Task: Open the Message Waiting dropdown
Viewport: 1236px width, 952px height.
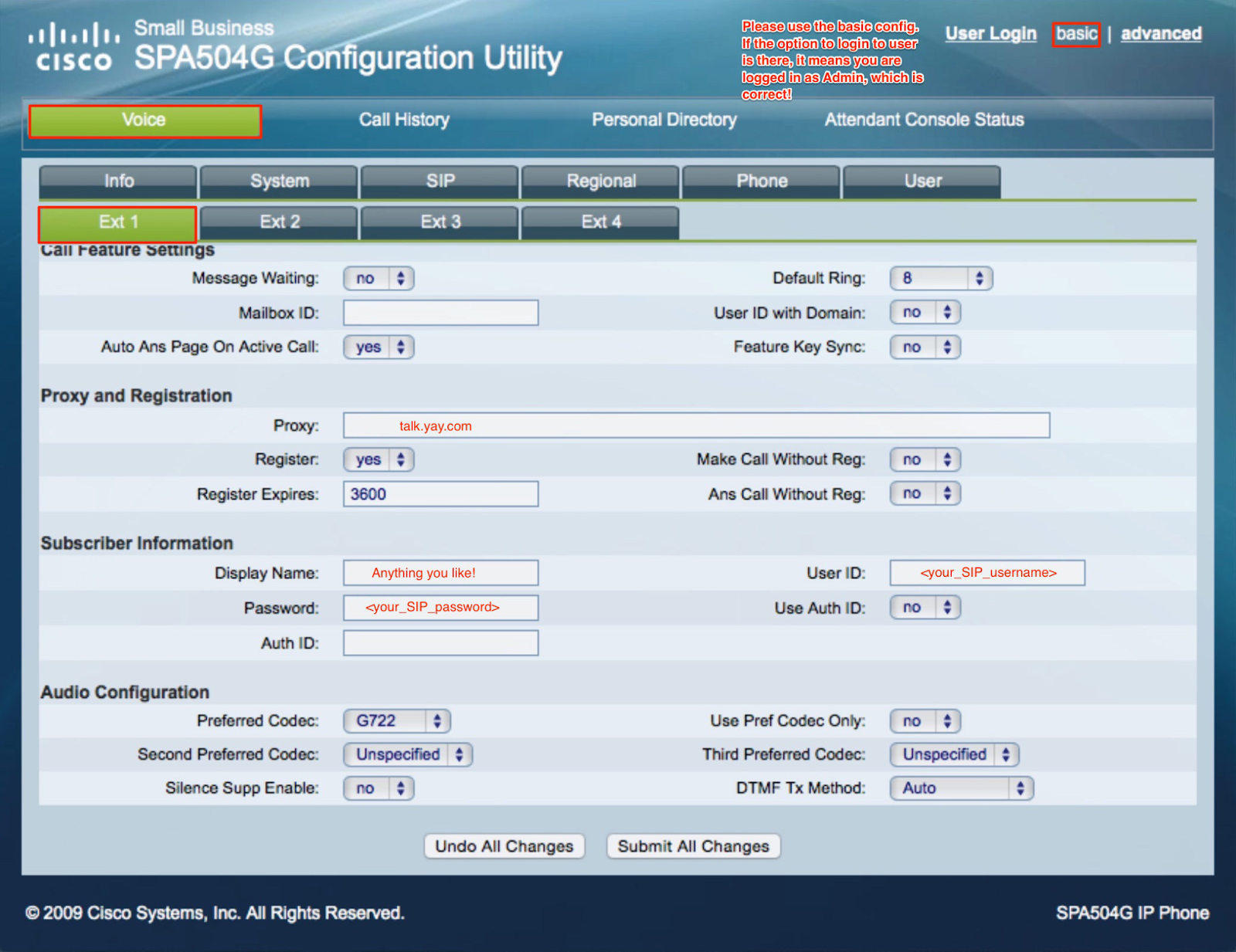Action: coord(379,279)
